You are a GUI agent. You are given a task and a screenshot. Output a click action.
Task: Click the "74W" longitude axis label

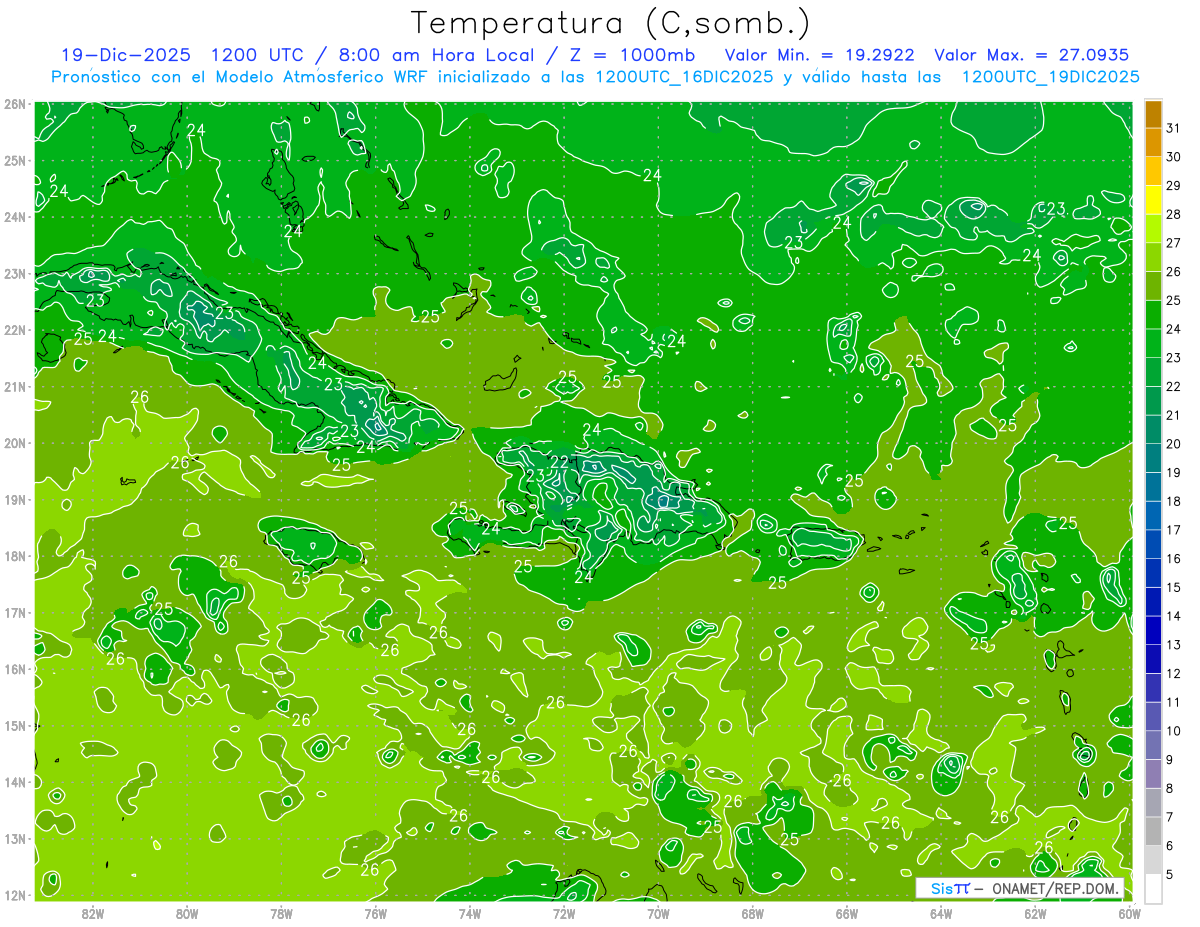470,913
